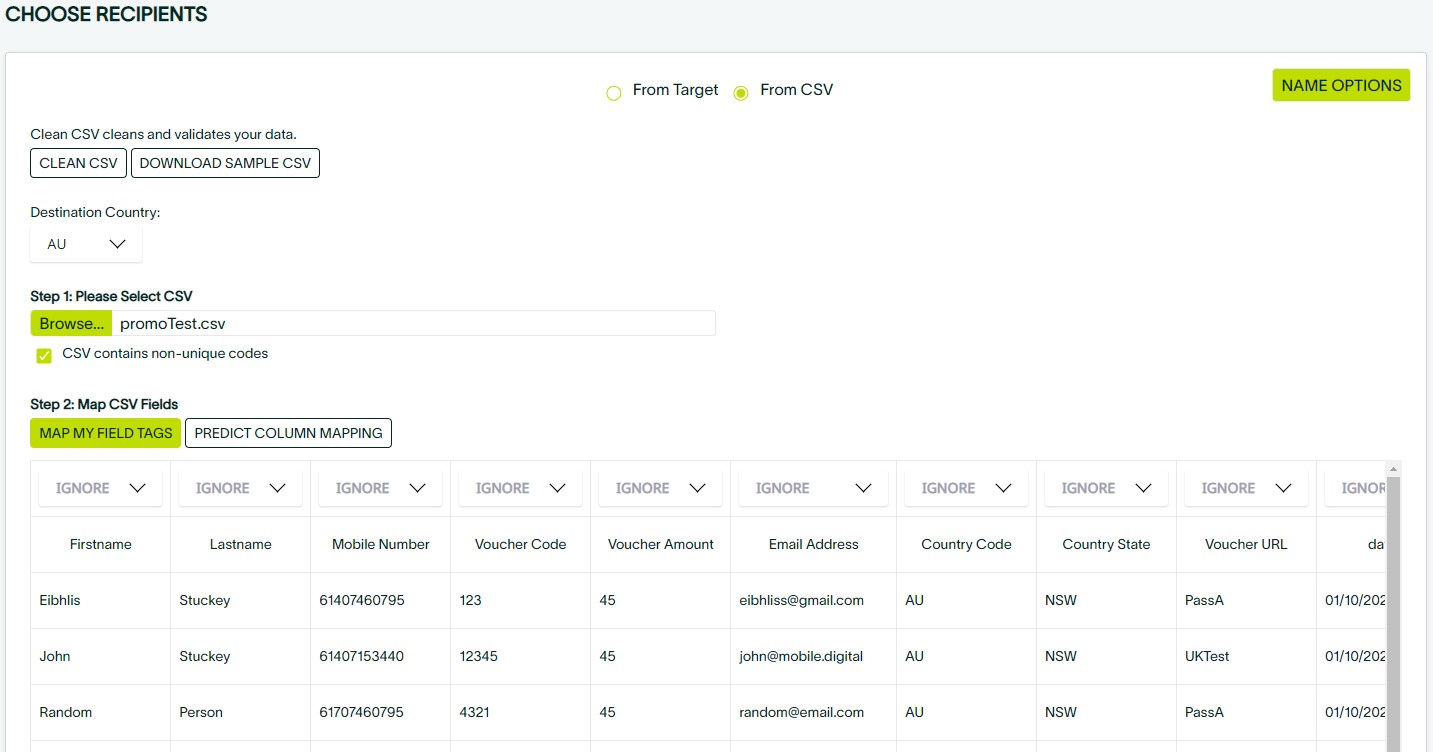Image resolution: width=1433 pixels, height=752 pixels.
Task: Click the promoTest.csv file name field
Action: click(412, 323)
